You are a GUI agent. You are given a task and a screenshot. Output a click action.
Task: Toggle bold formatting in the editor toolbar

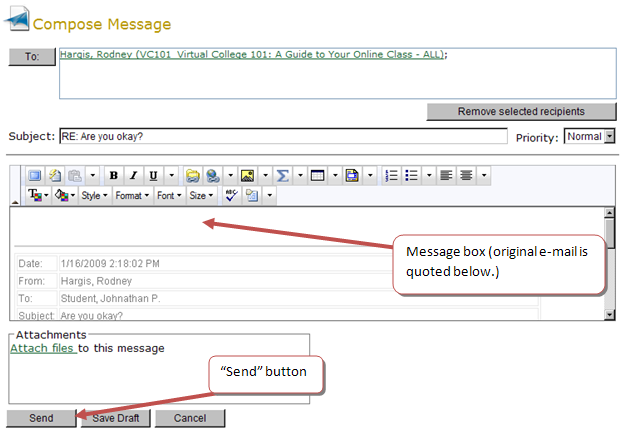(x=114, y=175)
